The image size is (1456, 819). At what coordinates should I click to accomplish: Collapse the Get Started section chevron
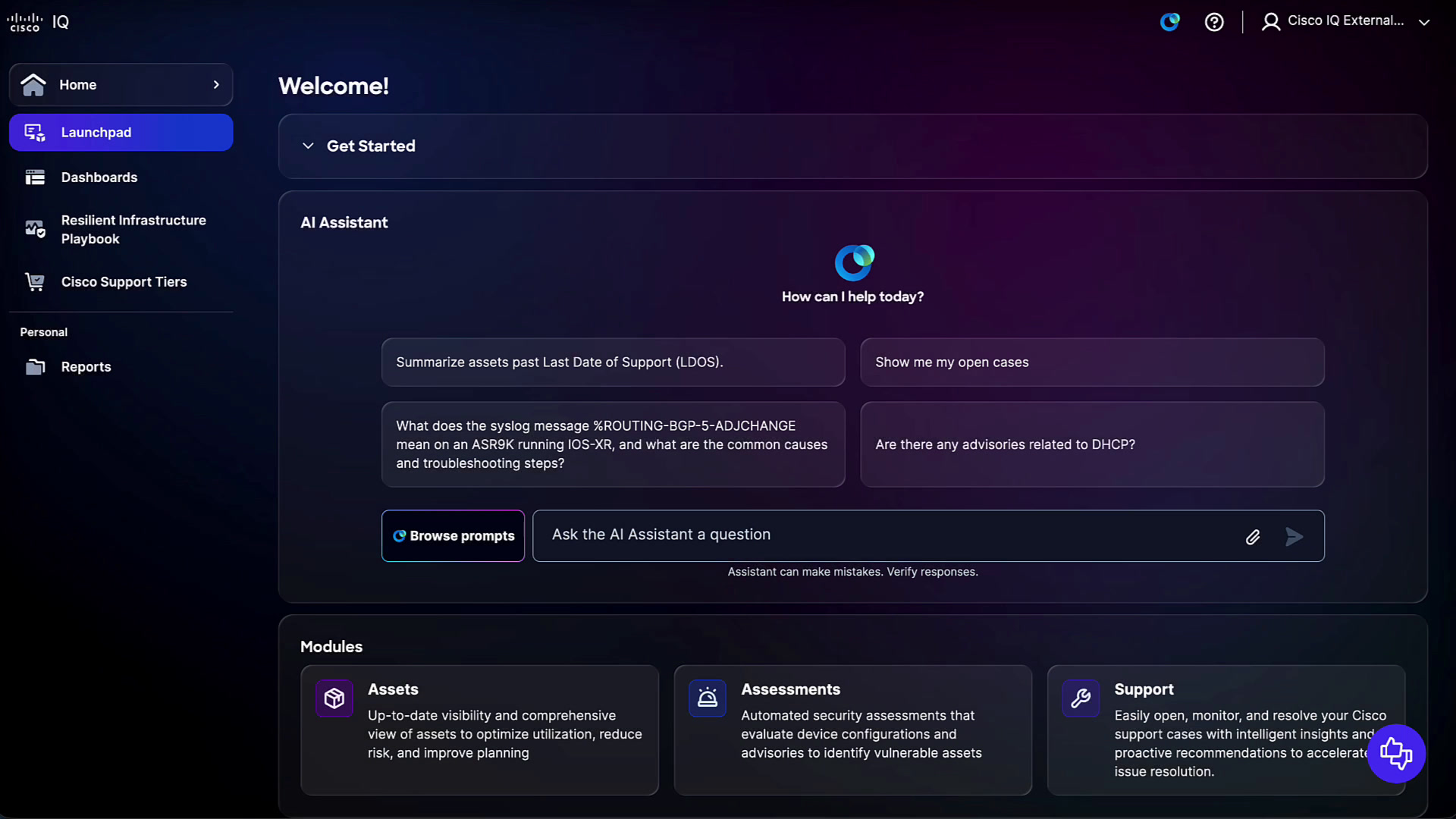pos(308,146)
